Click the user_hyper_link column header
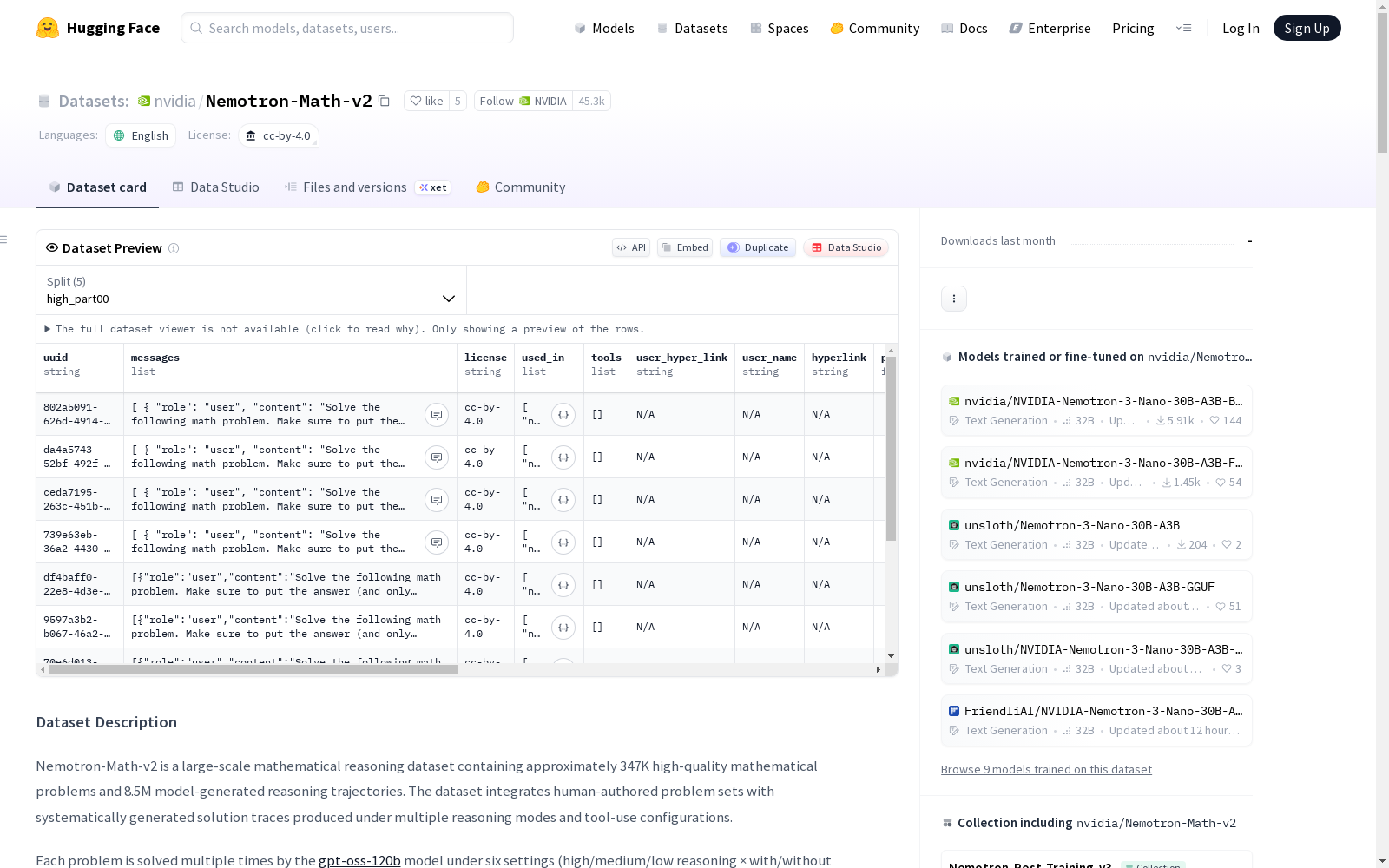 pos(682,368)
